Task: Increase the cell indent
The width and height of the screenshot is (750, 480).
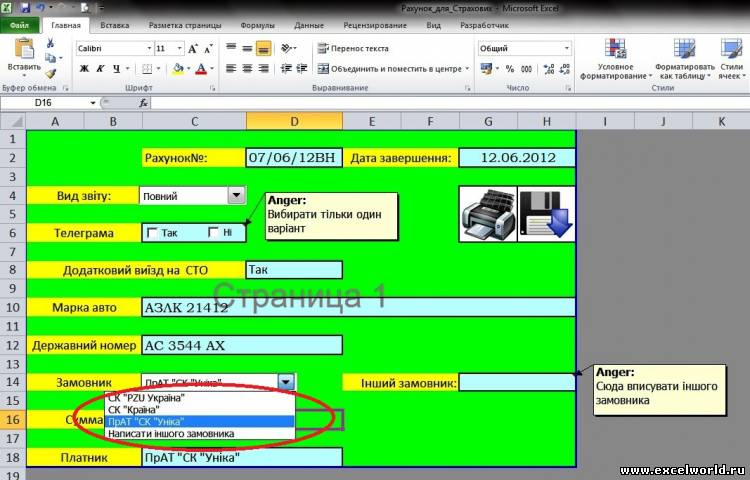Action: point(302,69)
